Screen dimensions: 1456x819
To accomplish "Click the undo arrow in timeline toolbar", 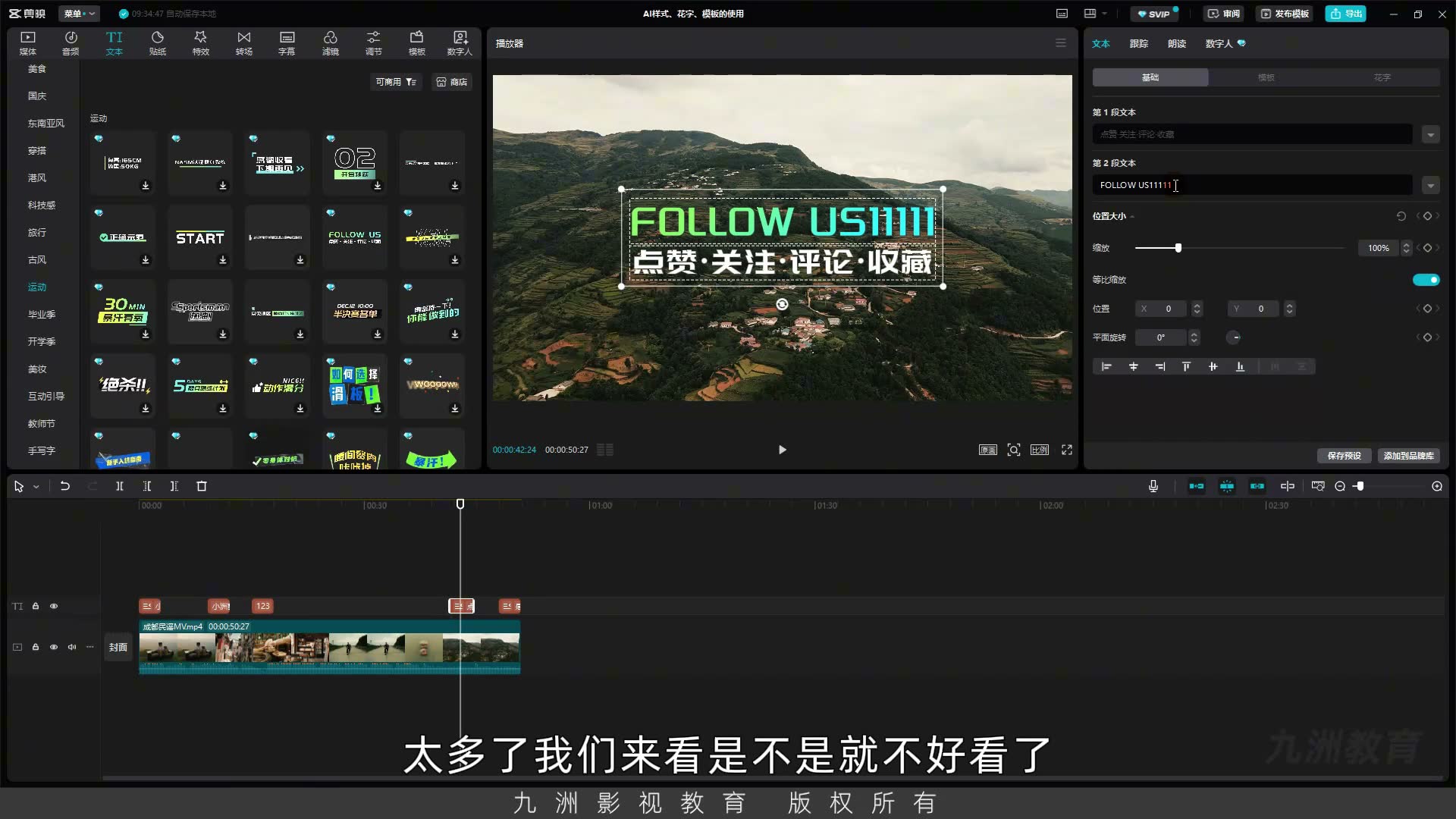I will (x=65, y=486).
